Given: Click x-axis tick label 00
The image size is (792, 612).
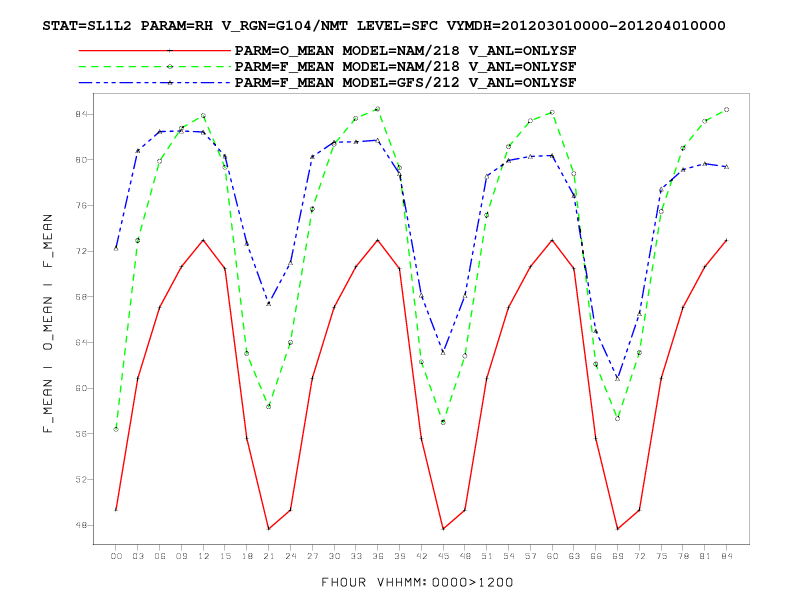Looking at the screenshot, I should click(116, 556).
